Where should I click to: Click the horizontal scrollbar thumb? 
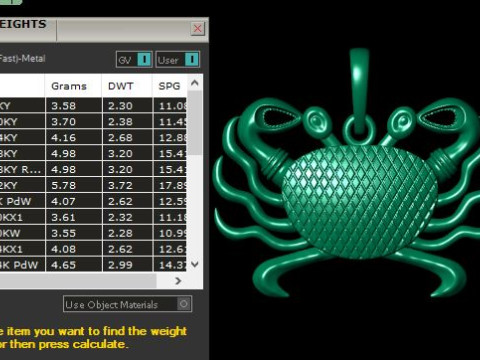coord(78,281)
